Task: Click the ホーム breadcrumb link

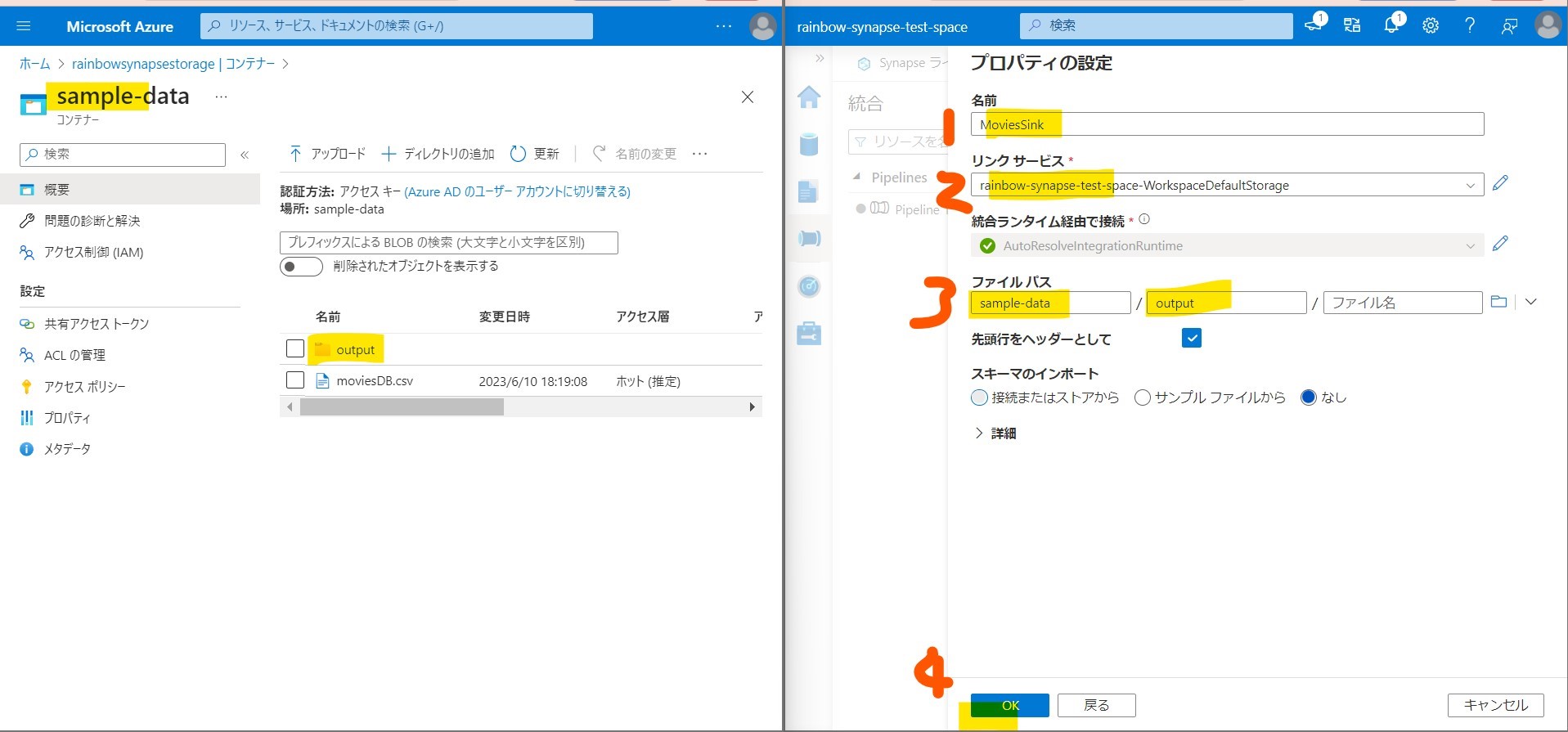Action: pos(34,64)
